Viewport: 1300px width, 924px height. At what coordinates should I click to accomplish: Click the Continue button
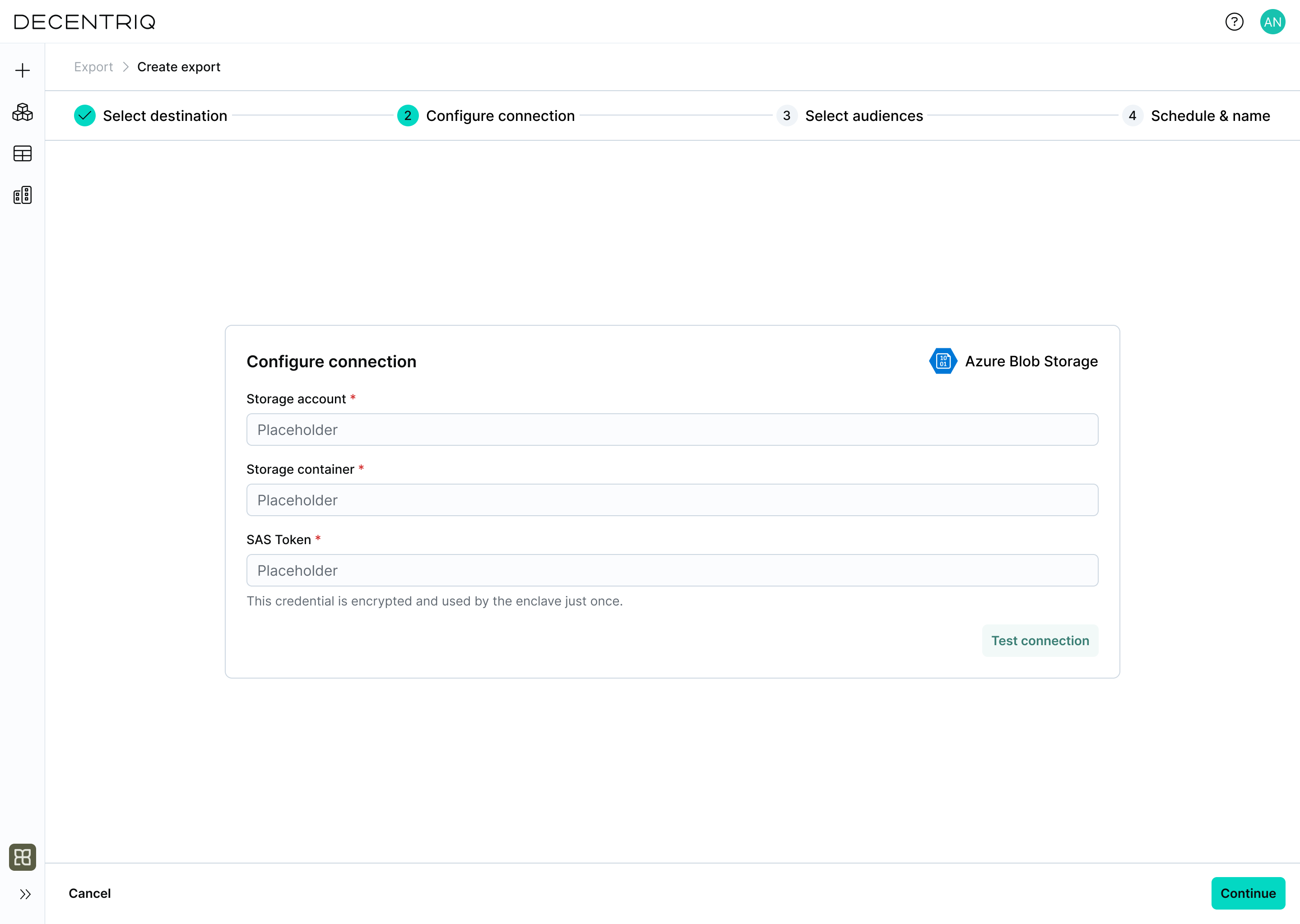pyautogui.click(x=1248, y=893)
